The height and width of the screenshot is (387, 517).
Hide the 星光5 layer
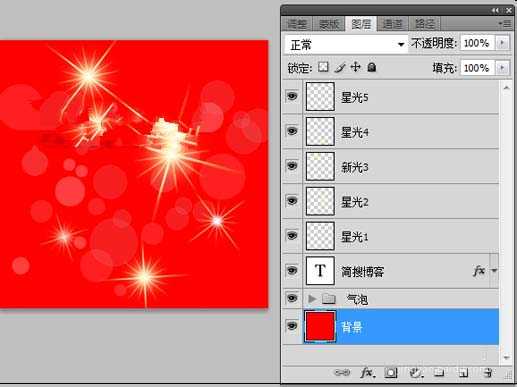292,96
